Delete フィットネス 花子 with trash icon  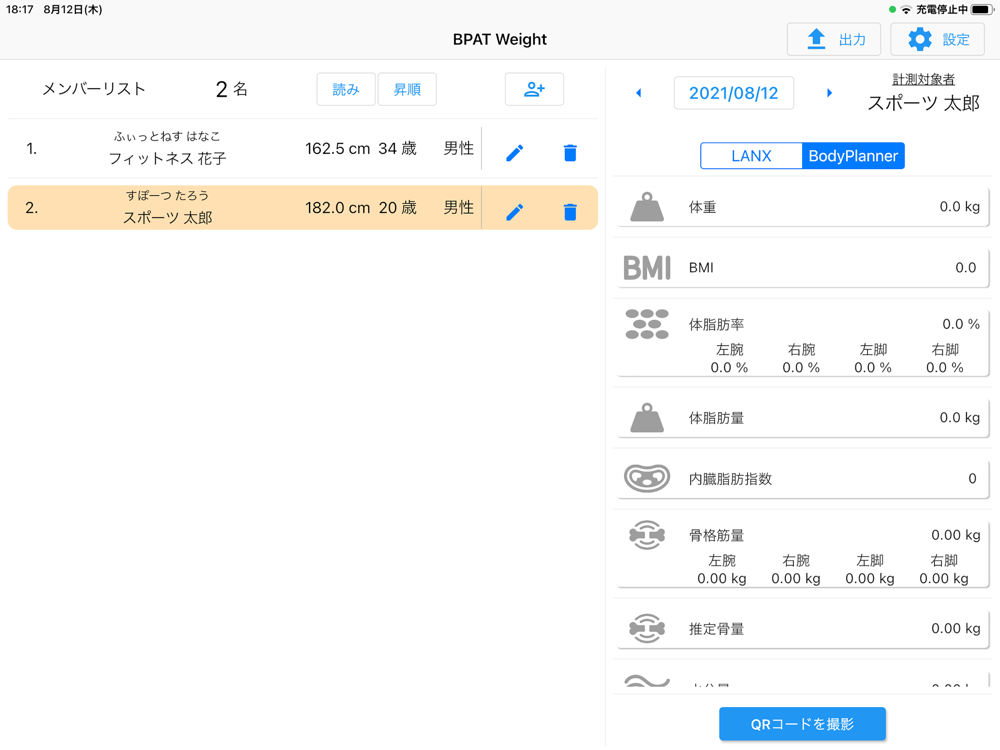click(570, 152)
